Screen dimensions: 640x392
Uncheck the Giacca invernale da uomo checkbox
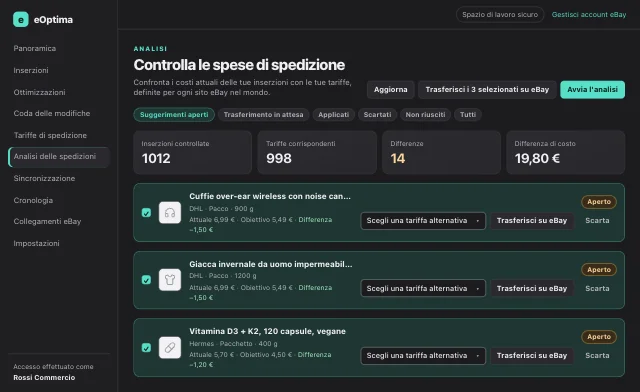[x=146, y=280]
